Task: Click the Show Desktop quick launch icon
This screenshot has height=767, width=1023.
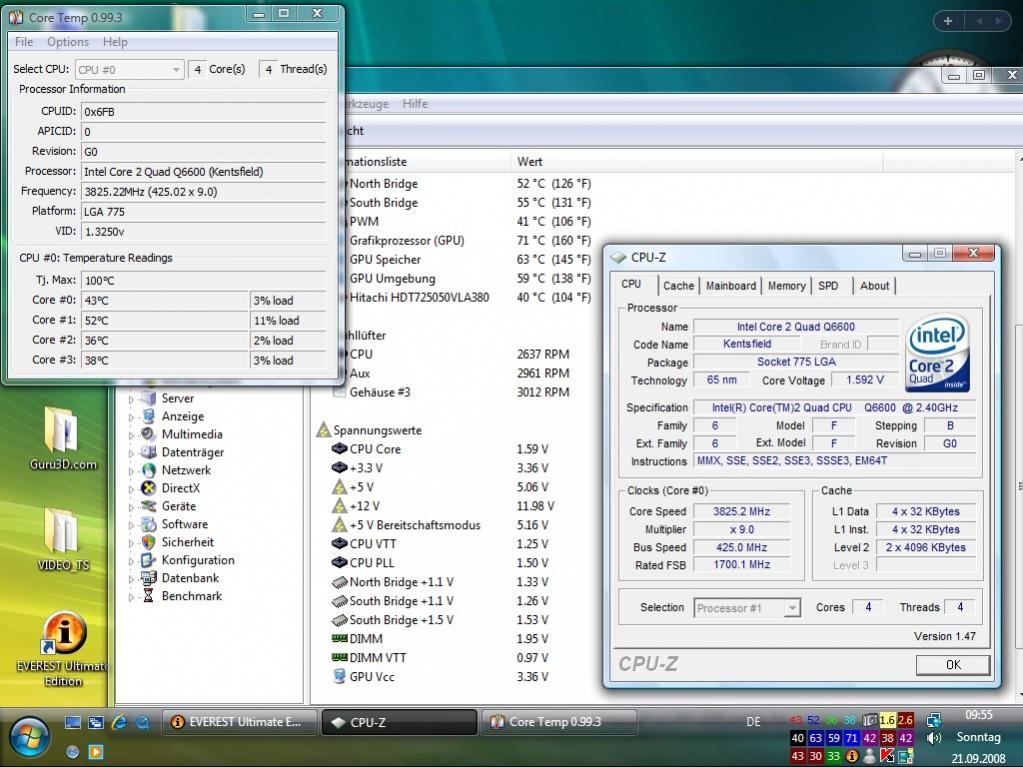Action: [73, 722]
